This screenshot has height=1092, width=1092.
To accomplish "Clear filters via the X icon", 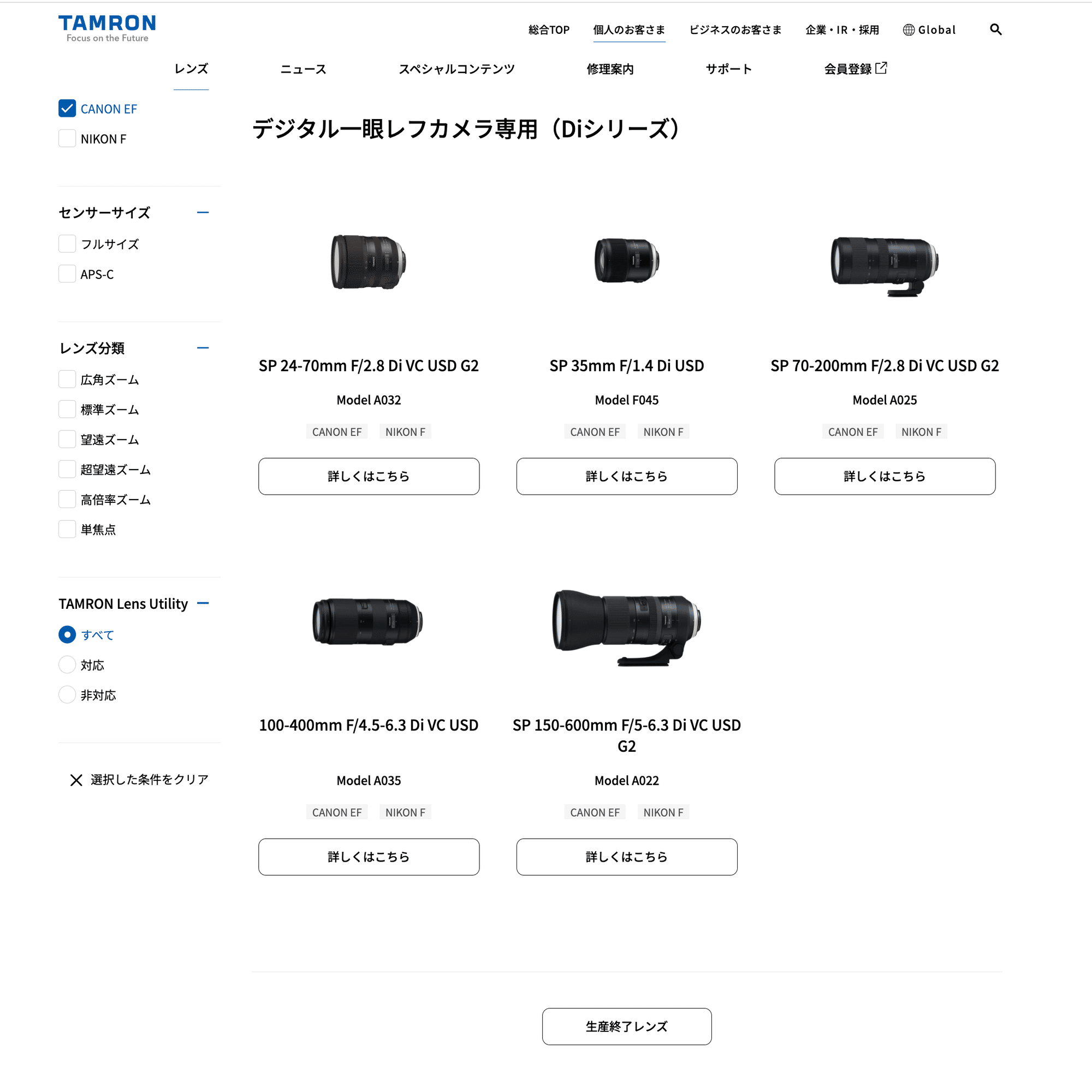I will click(x=76, y=780).
